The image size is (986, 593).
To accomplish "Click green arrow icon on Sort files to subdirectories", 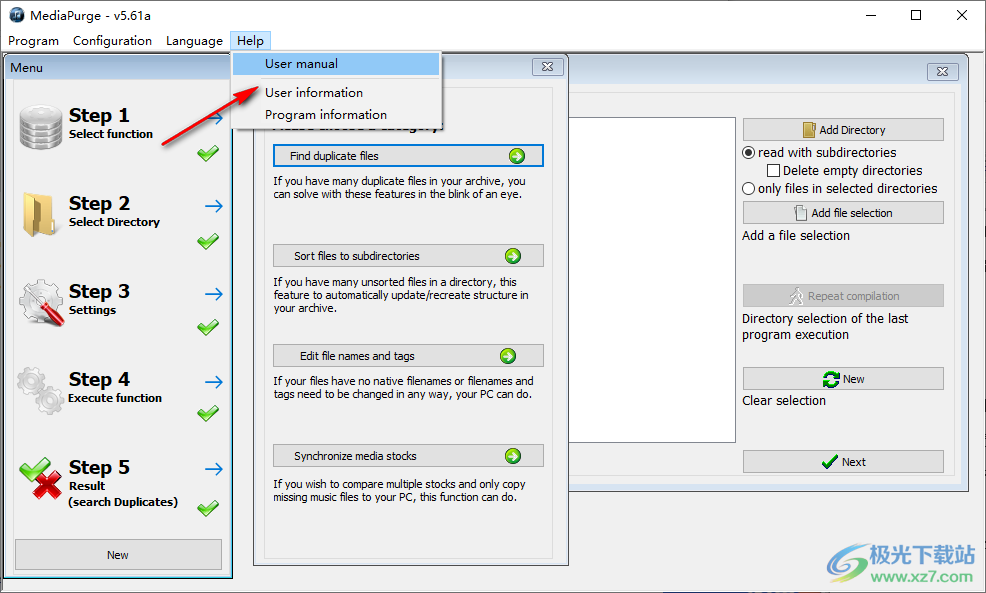I will 513,256.
